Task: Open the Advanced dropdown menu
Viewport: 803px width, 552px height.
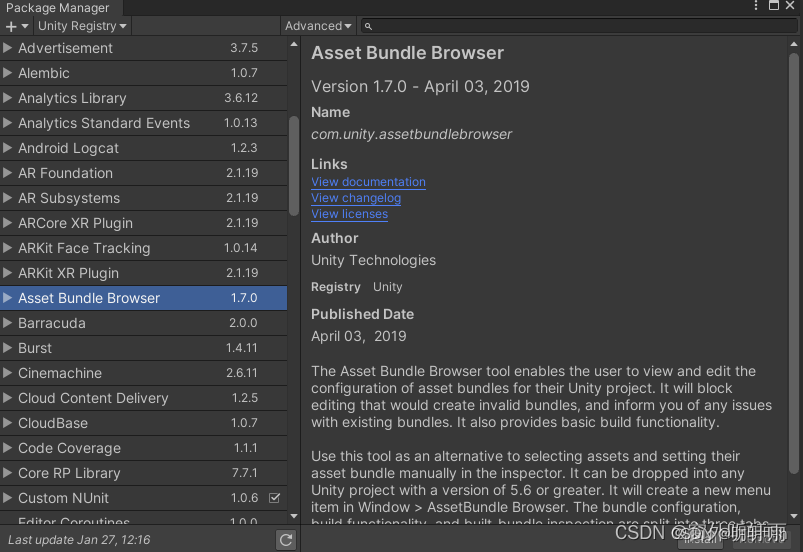Action: (318, 26)
